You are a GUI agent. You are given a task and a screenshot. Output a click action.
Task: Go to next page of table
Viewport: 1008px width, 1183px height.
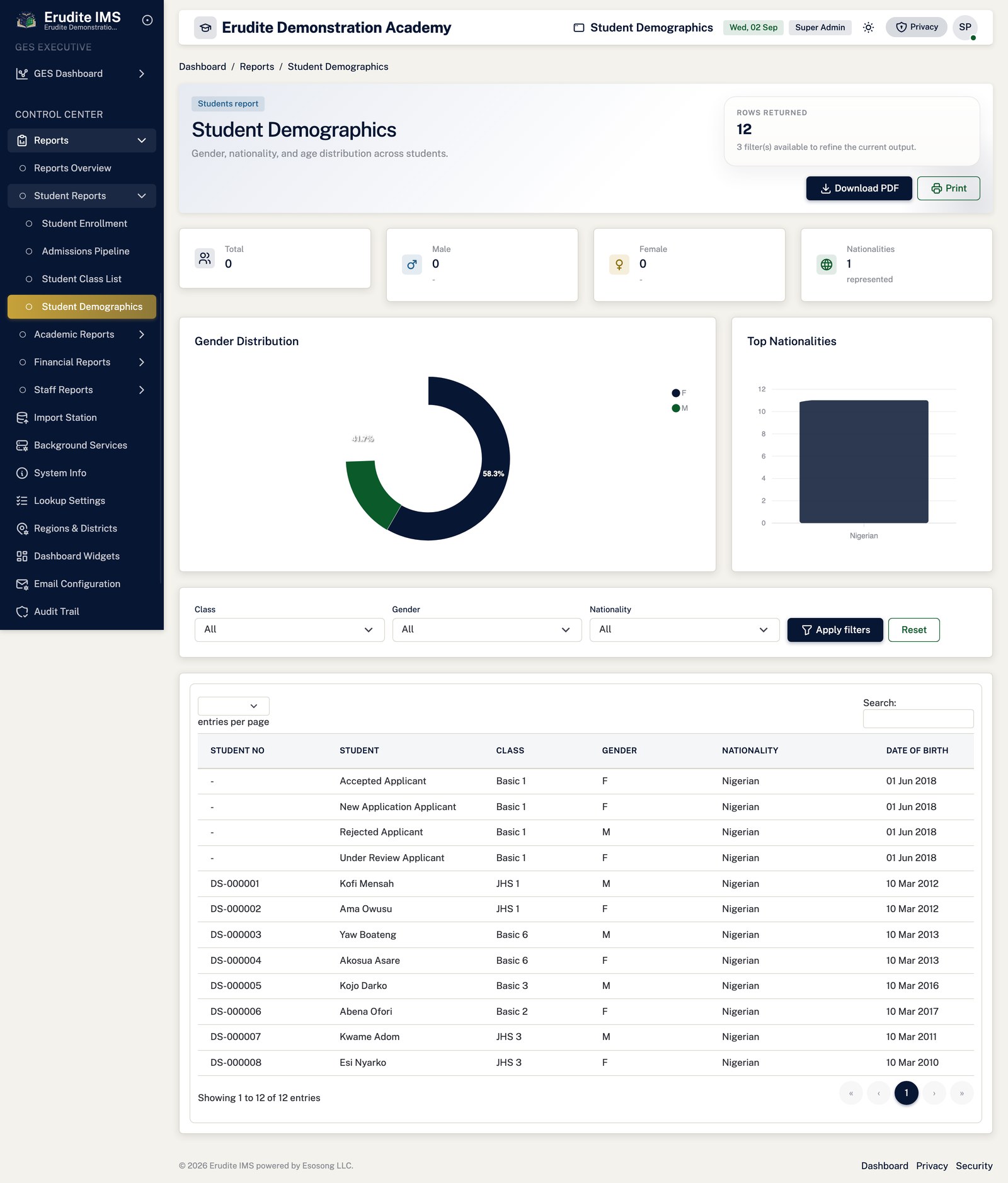click(934, 1093)
